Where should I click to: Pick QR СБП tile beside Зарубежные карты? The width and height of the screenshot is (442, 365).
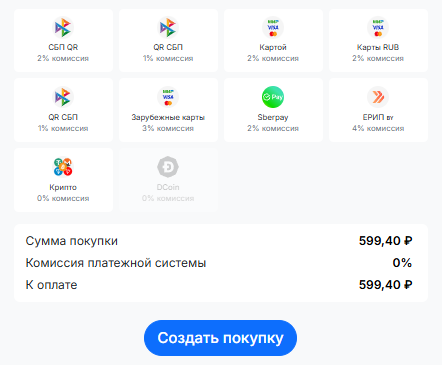63,110
